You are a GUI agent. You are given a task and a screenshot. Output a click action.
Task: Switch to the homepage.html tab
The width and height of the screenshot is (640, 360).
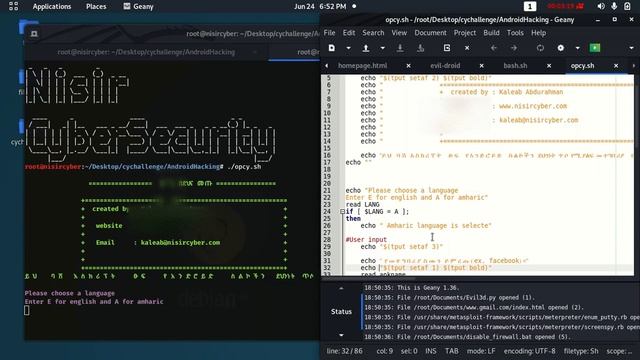(x=362, y=66)
